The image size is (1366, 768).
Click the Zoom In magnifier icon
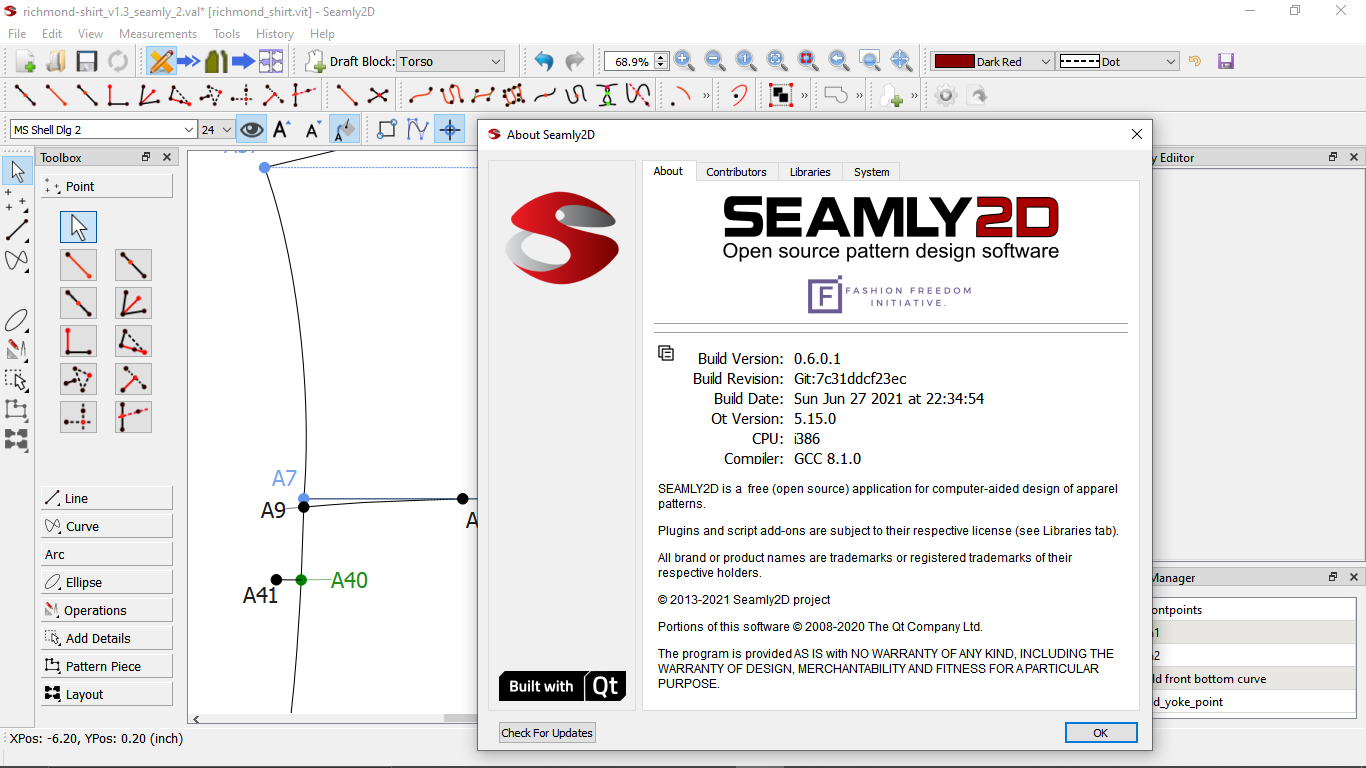tap(684, 61)
